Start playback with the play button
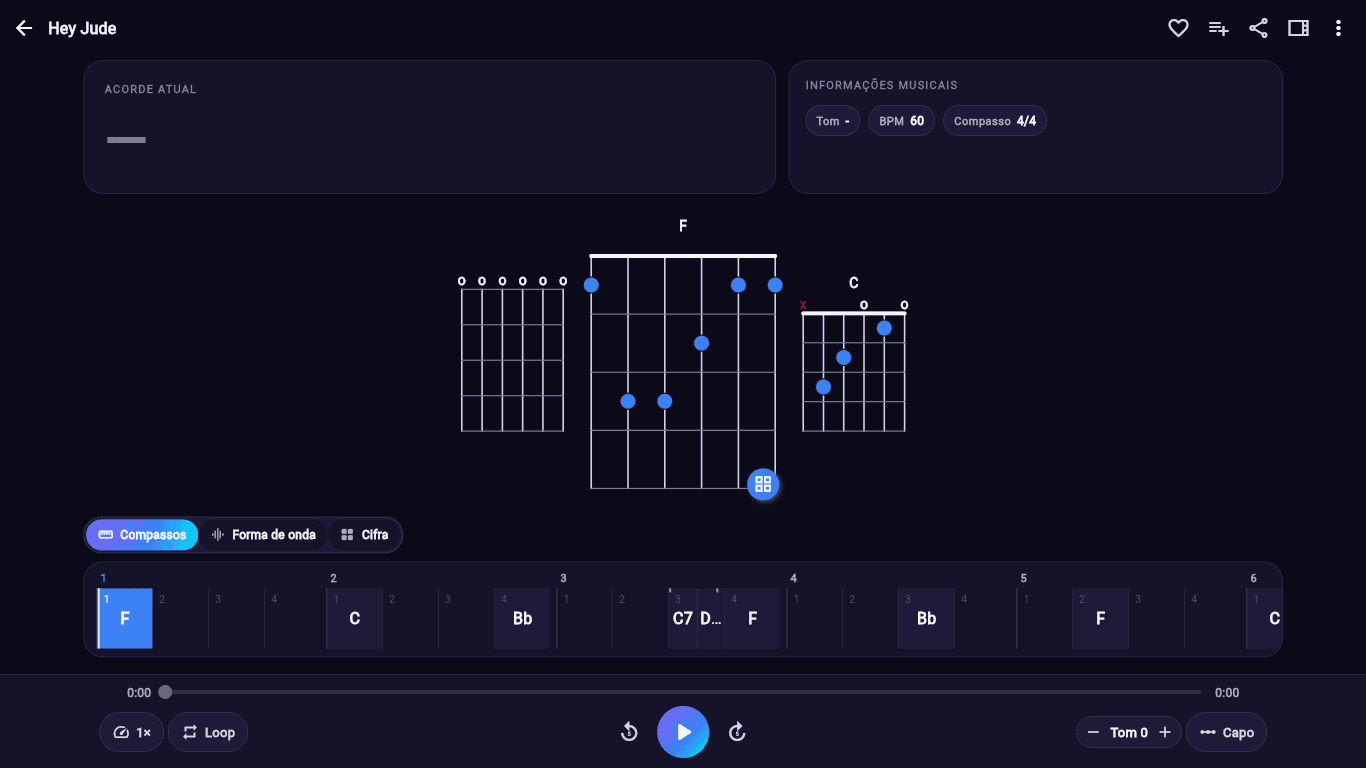1366x768 pixels. click(683, 732)
